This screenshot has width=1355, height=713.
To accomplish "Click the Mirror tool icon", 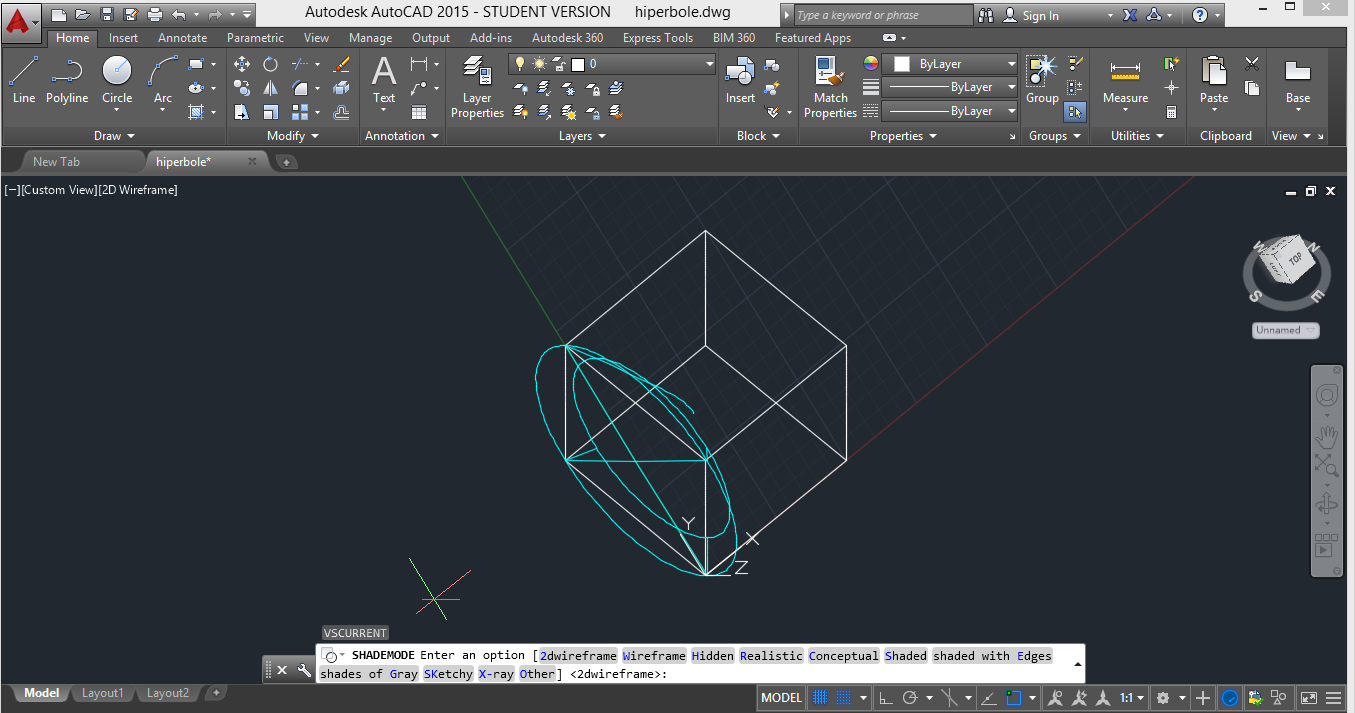I will pyautogui.click(x=270, y=88).
